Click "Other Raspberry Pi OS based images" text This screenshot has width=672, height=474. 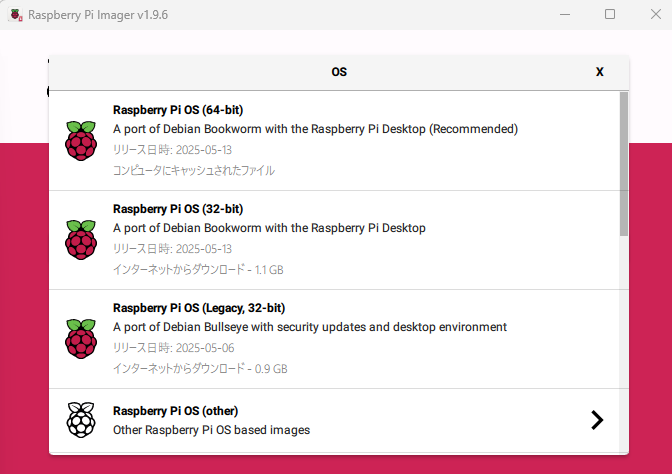[211, 430]
